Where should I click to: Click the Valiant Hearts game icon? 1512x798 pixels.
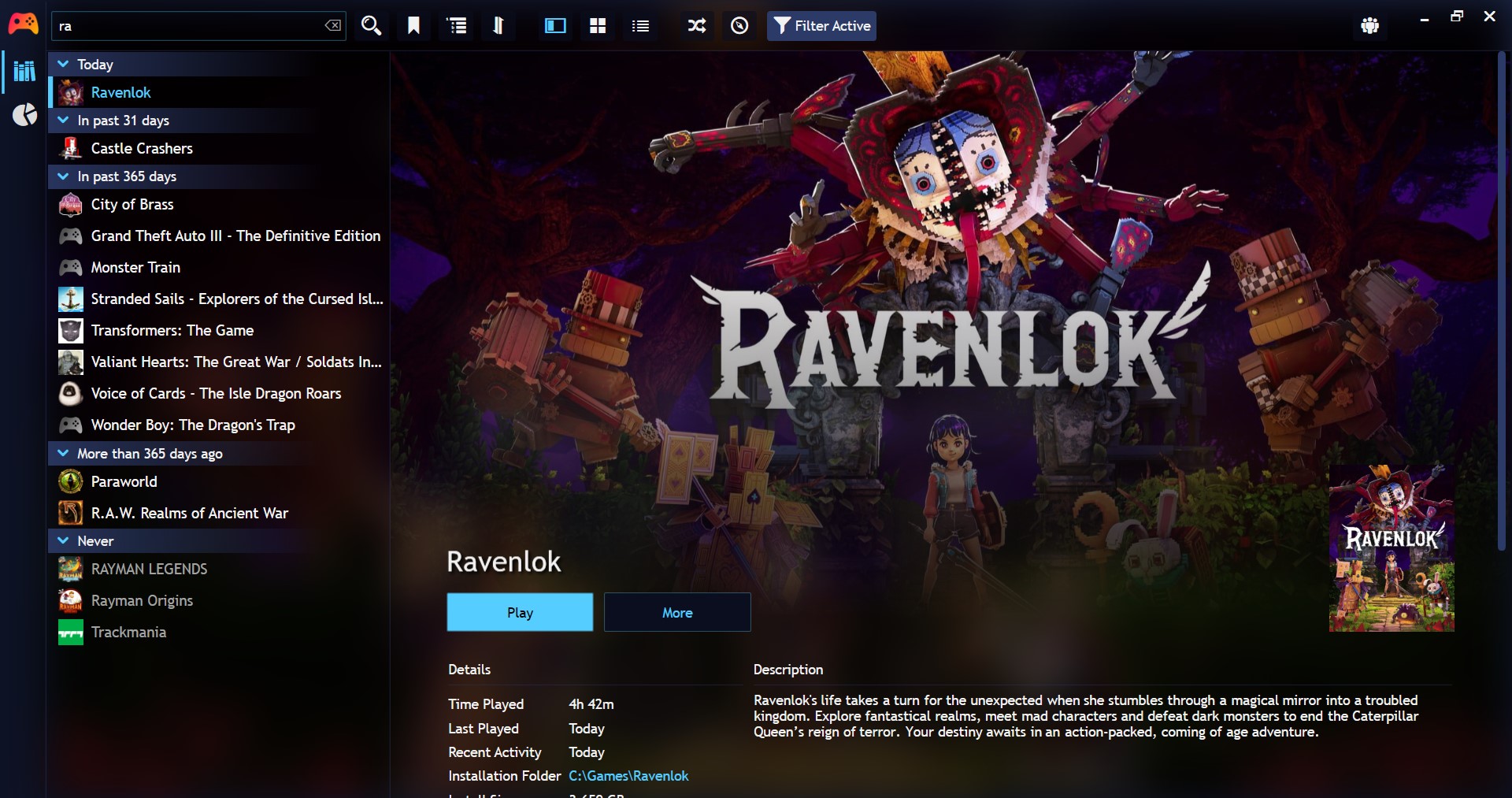(x=71, y=362)
